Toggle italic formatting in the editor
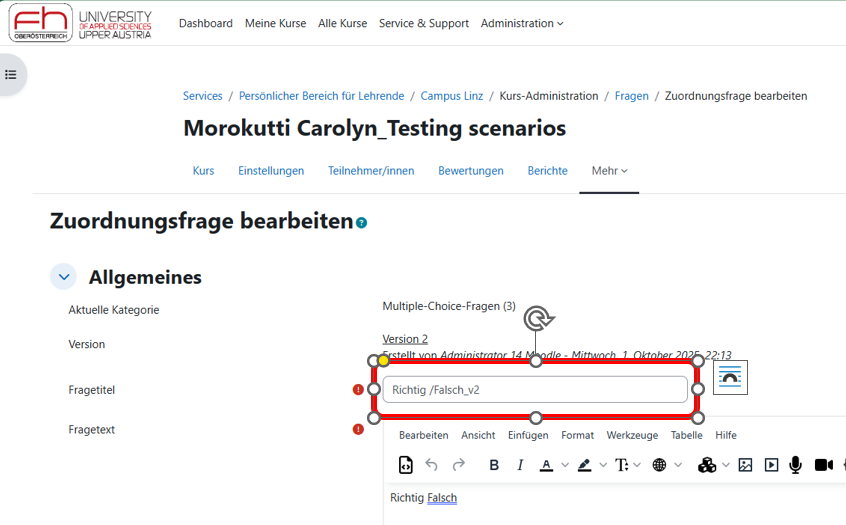This screenshot has width=846, height=525. (520, 465)
